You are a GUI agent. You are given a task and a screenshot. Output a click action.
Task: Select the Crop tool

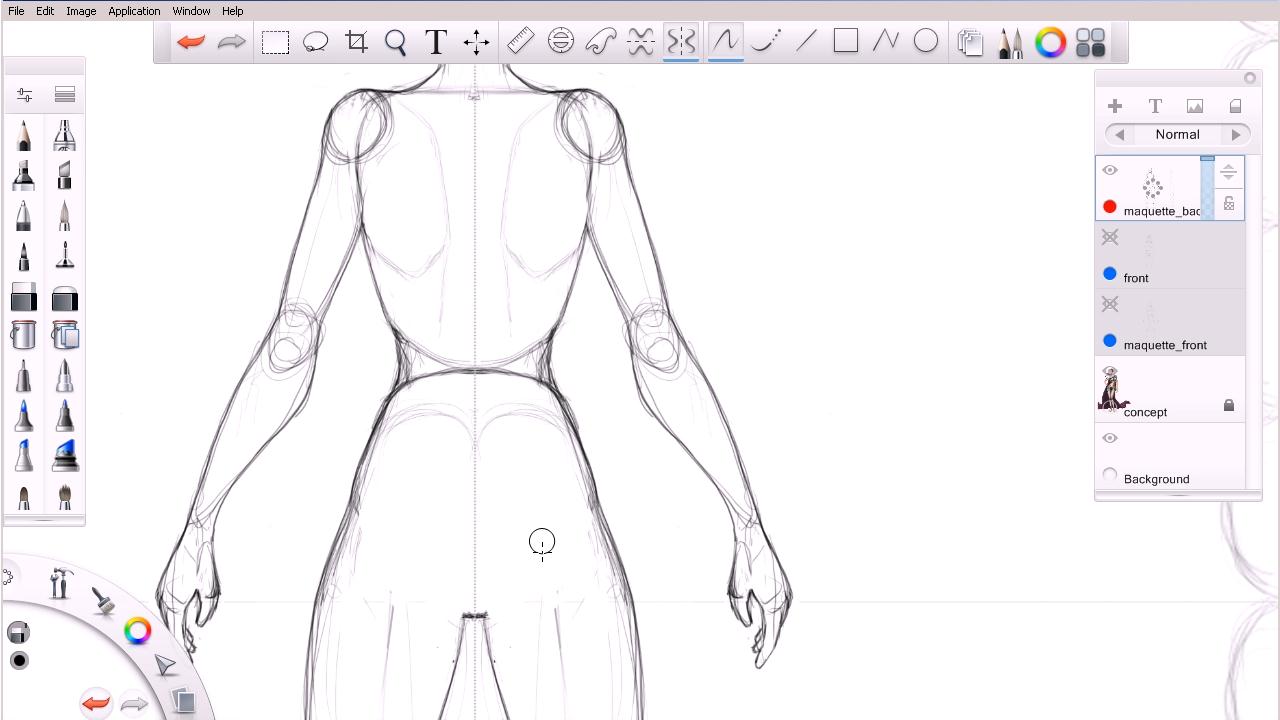click(x=356, y=42)
